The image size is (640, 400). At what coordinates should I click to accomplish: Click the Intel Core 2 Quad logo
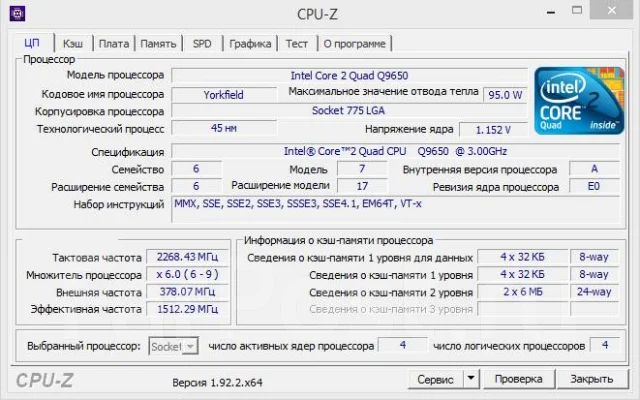pyautogui.click(x=579, y=101)
